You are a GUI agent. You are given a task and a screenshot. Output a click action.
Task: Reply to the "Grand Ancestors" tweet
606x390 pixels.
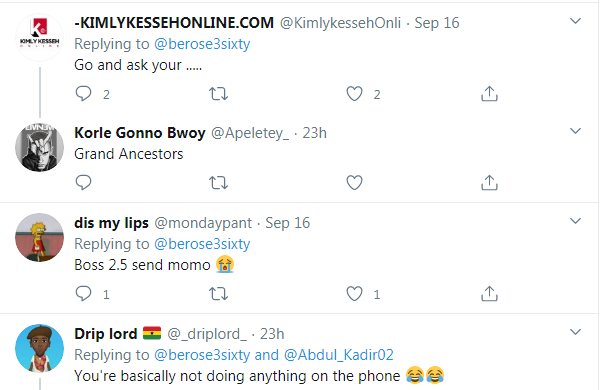(x=83, y=182)
